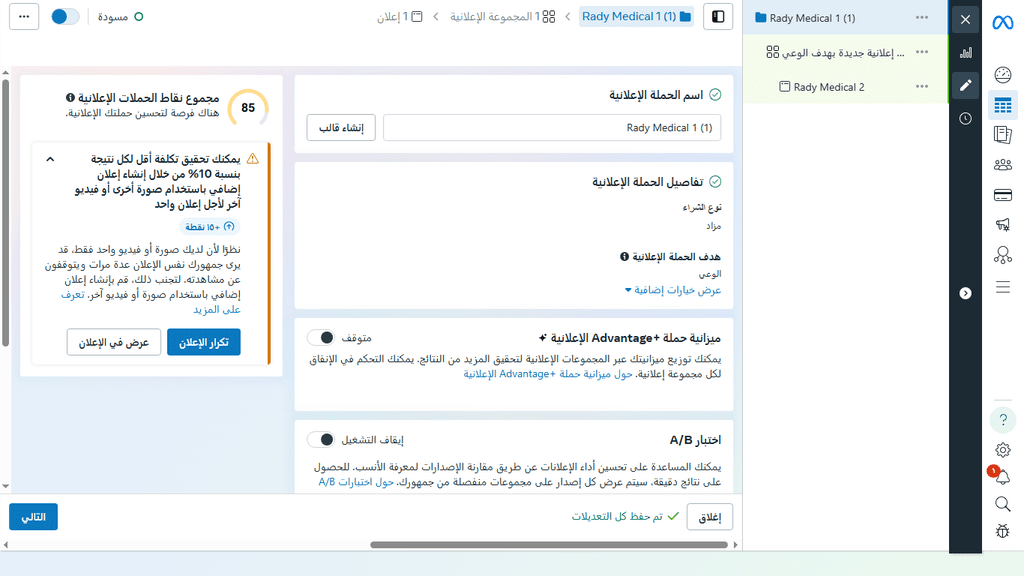Open Settings gear icon in sidebar
Viewport: 1024px width, 576px height.
(1002, 450)
